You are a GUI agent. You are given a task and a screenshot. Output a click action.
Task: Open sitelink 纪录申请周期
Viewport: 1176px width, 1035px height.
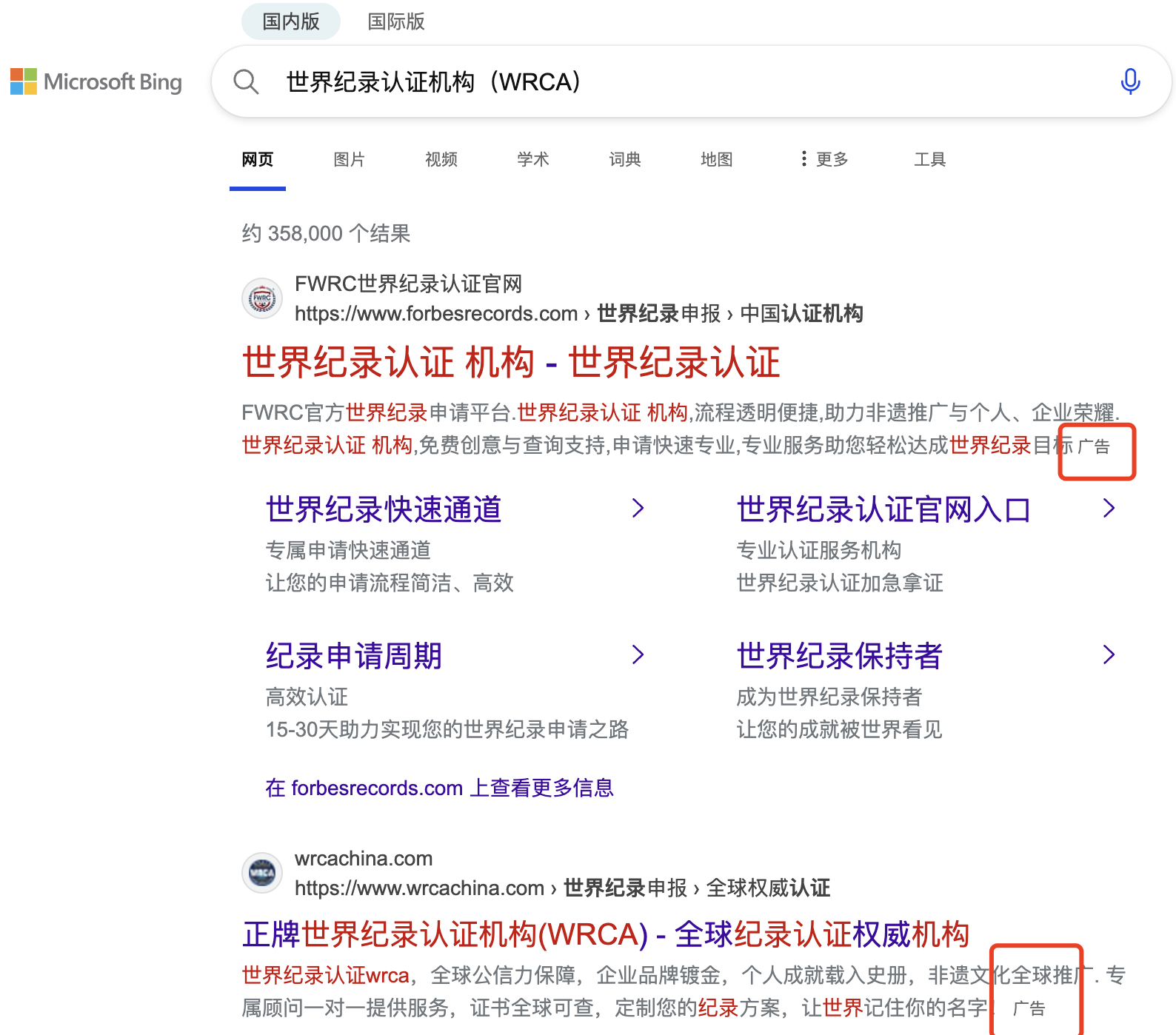point(354,656)
